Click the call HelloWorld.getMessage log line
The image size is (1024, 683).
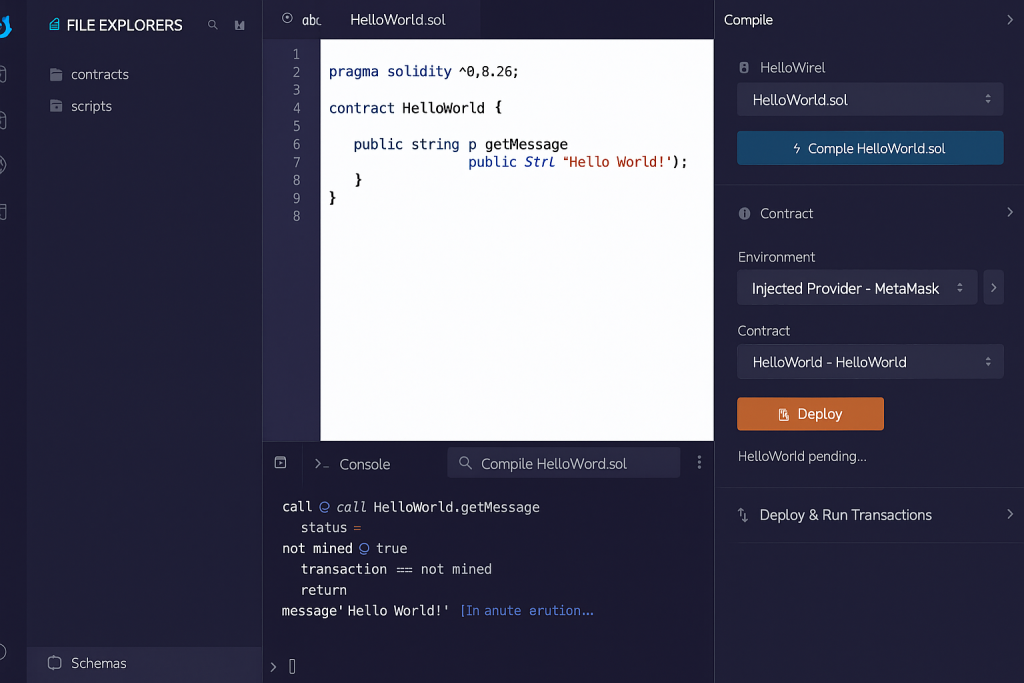(x=411, y=507)
